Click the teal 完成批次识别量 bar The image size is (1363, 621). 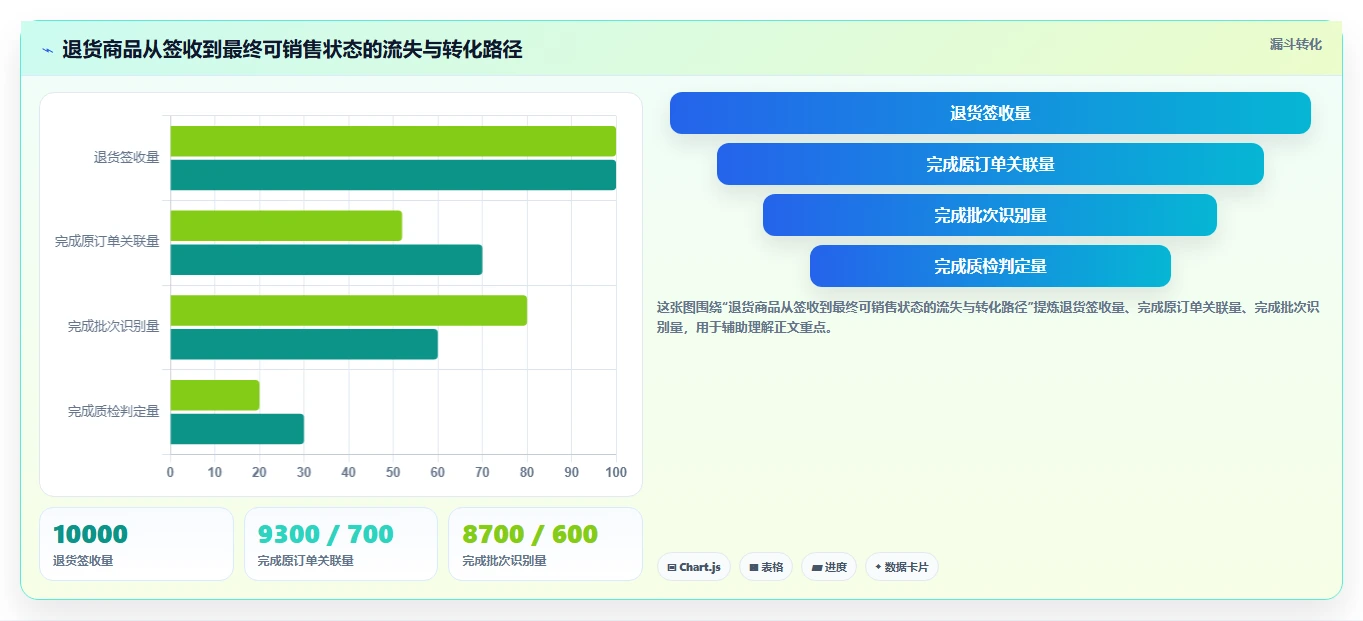coord(304,344)
